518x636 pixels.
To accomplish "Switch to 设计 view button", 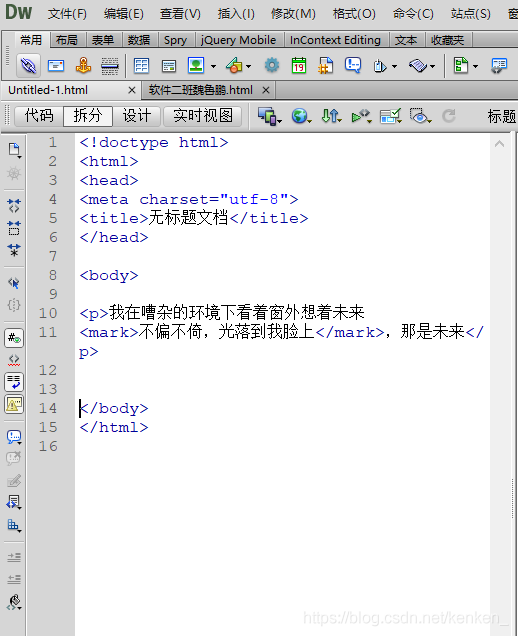I will click(137, 116).
